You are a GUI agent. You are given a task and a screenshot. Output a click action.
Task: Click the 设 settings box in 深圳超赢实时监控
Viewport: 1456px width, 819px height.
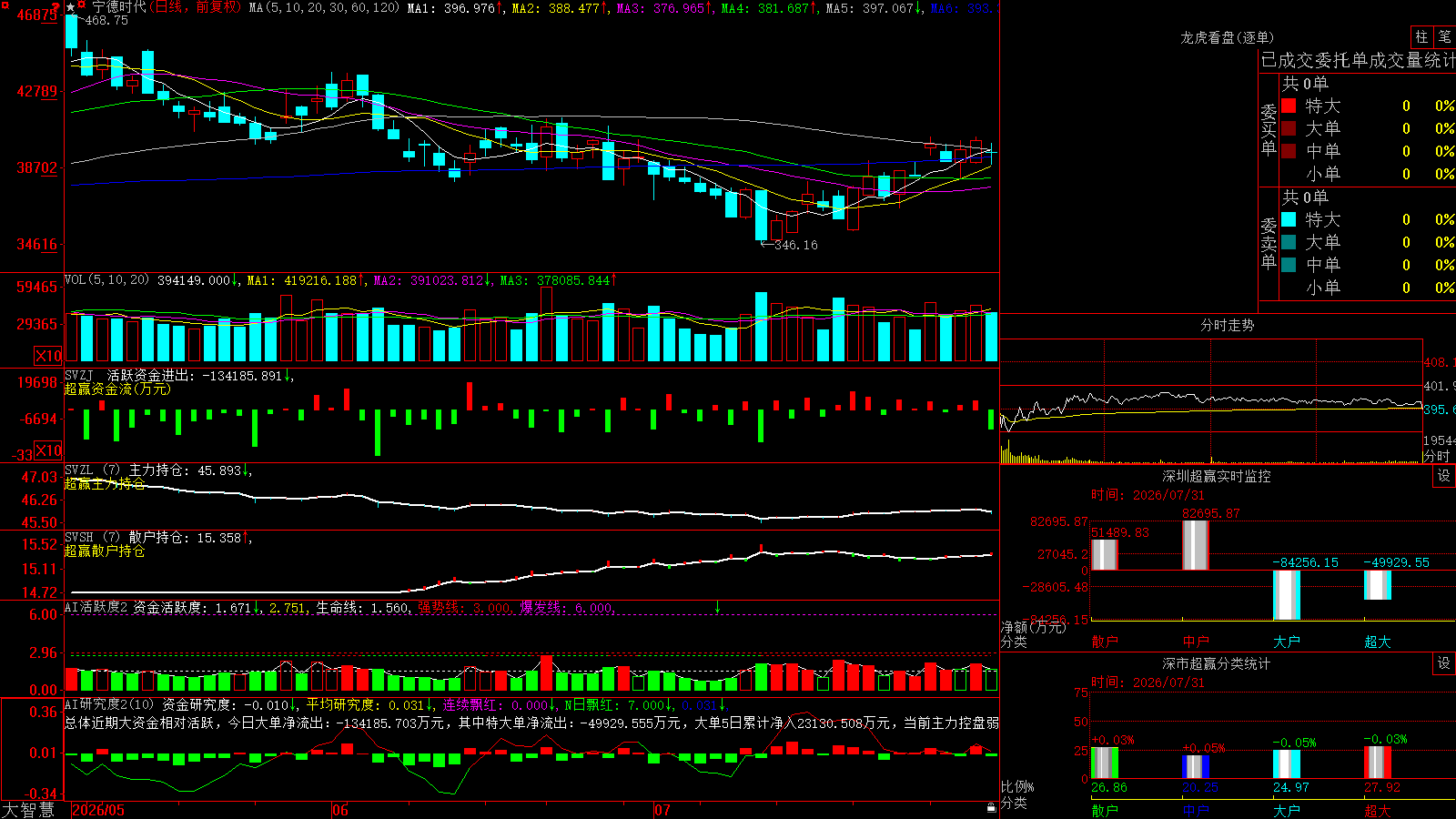(1444, 476)
